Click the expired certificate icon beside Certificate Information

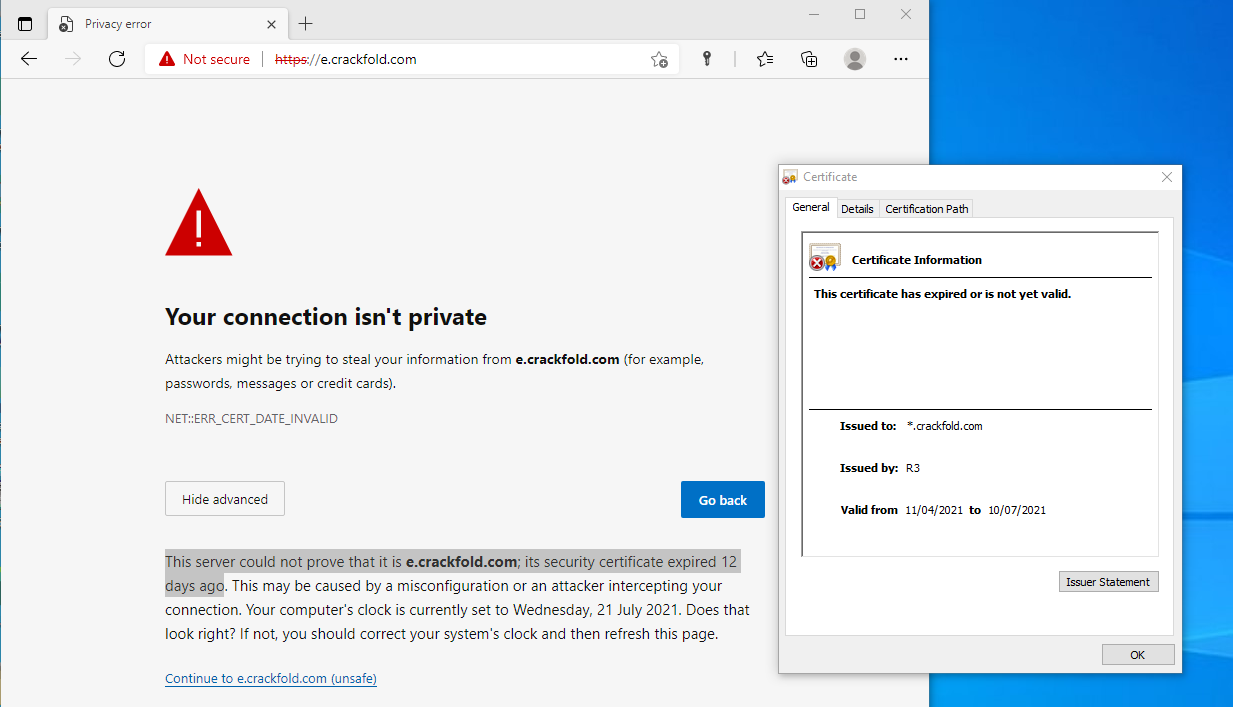pos(825,258)
